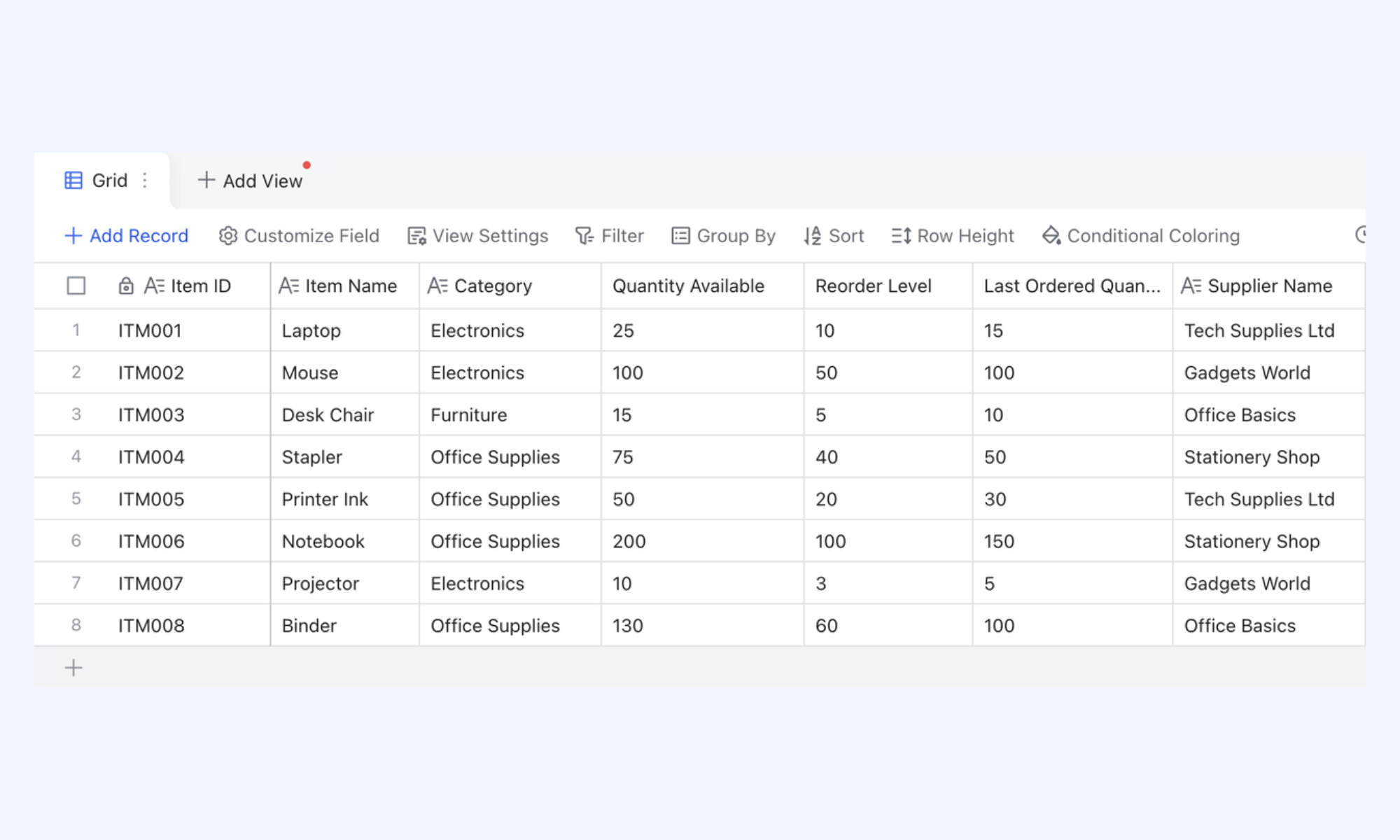
Task: Click the lock icon on Item ID column
Action: click(x=126, y=286)
